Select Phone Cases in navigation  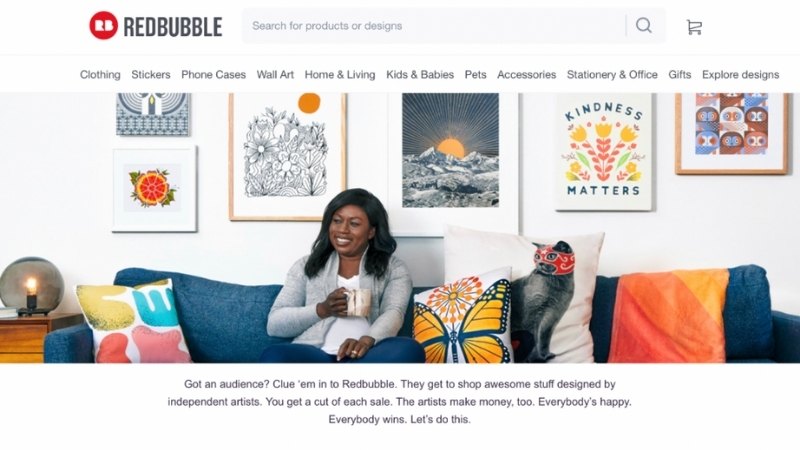point(213,74)
